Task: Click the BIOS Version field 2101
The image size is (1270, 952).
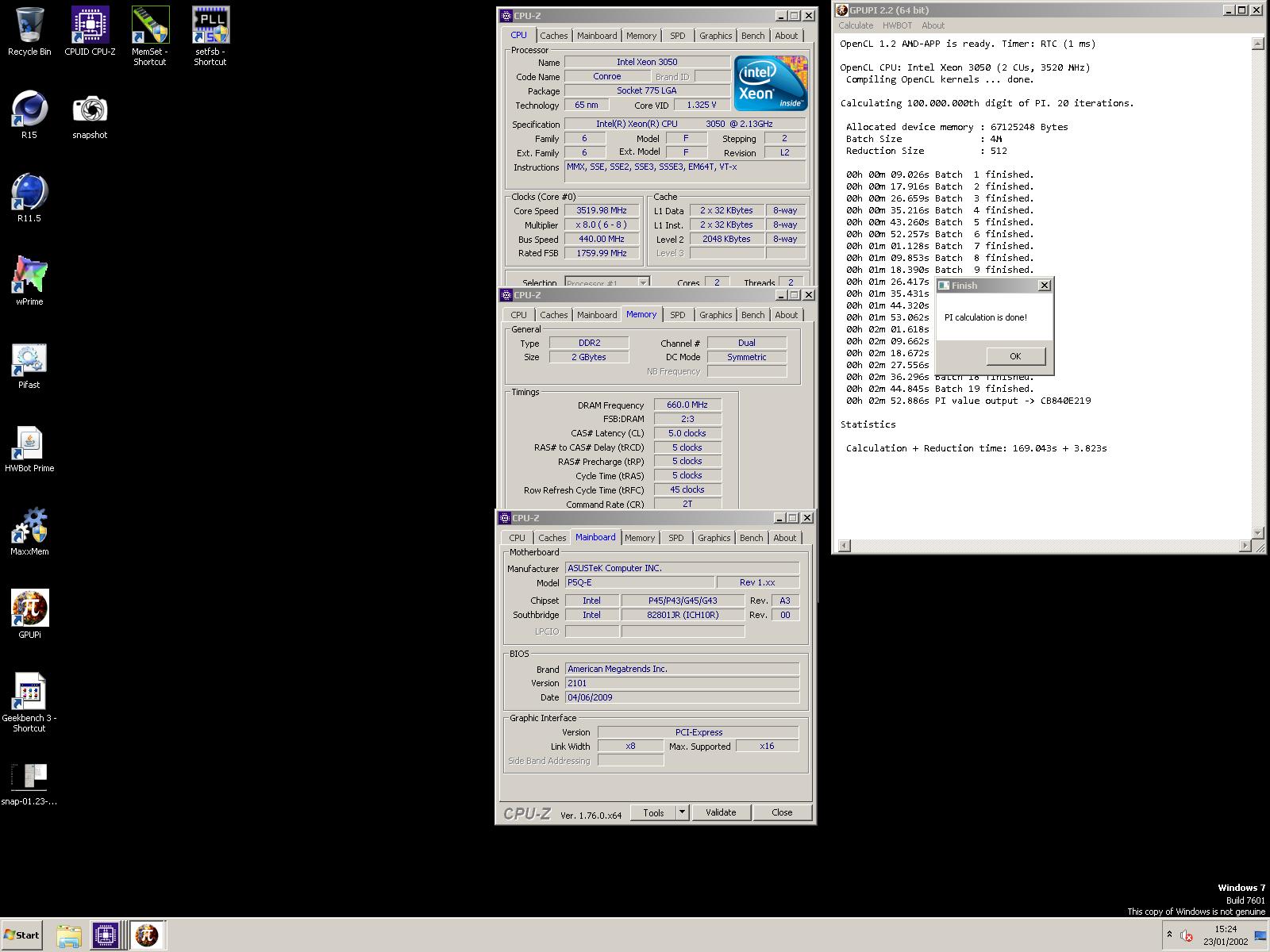Action: pos(682,683)
